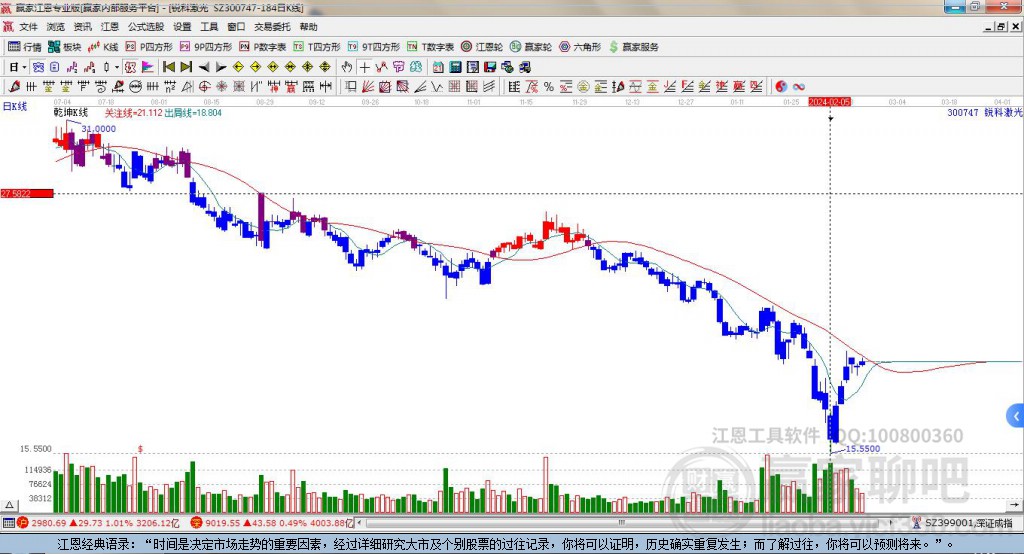Click the floppy disk save icon
Viewport: 1024px width, 554px height.
490,67
